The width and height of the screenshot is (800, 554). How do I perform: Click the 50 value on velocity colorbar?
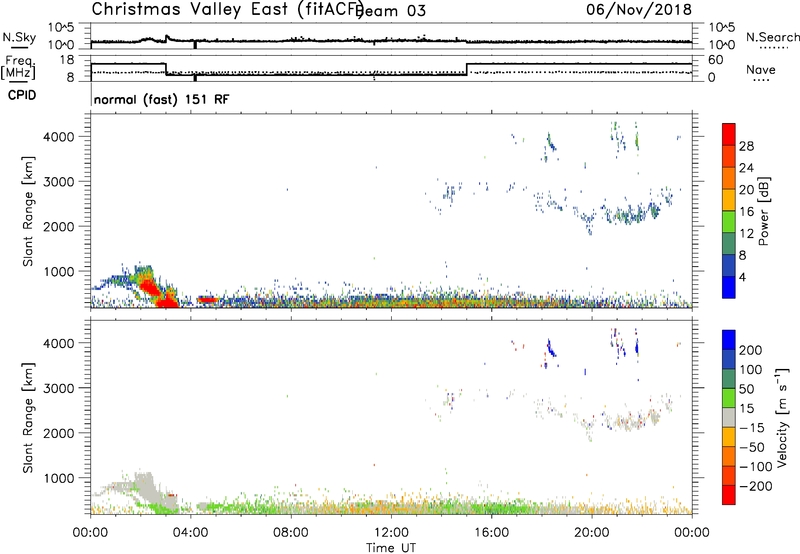pyautogui.click(x=746, y=389)
